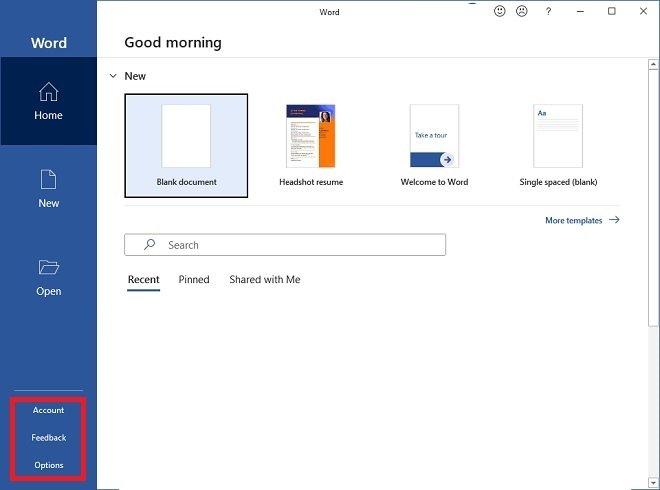This screenshot has height=490, width=660.
Task: Send a frown feedback face icon
Action: pyautogui.click(x=522, y=11)
